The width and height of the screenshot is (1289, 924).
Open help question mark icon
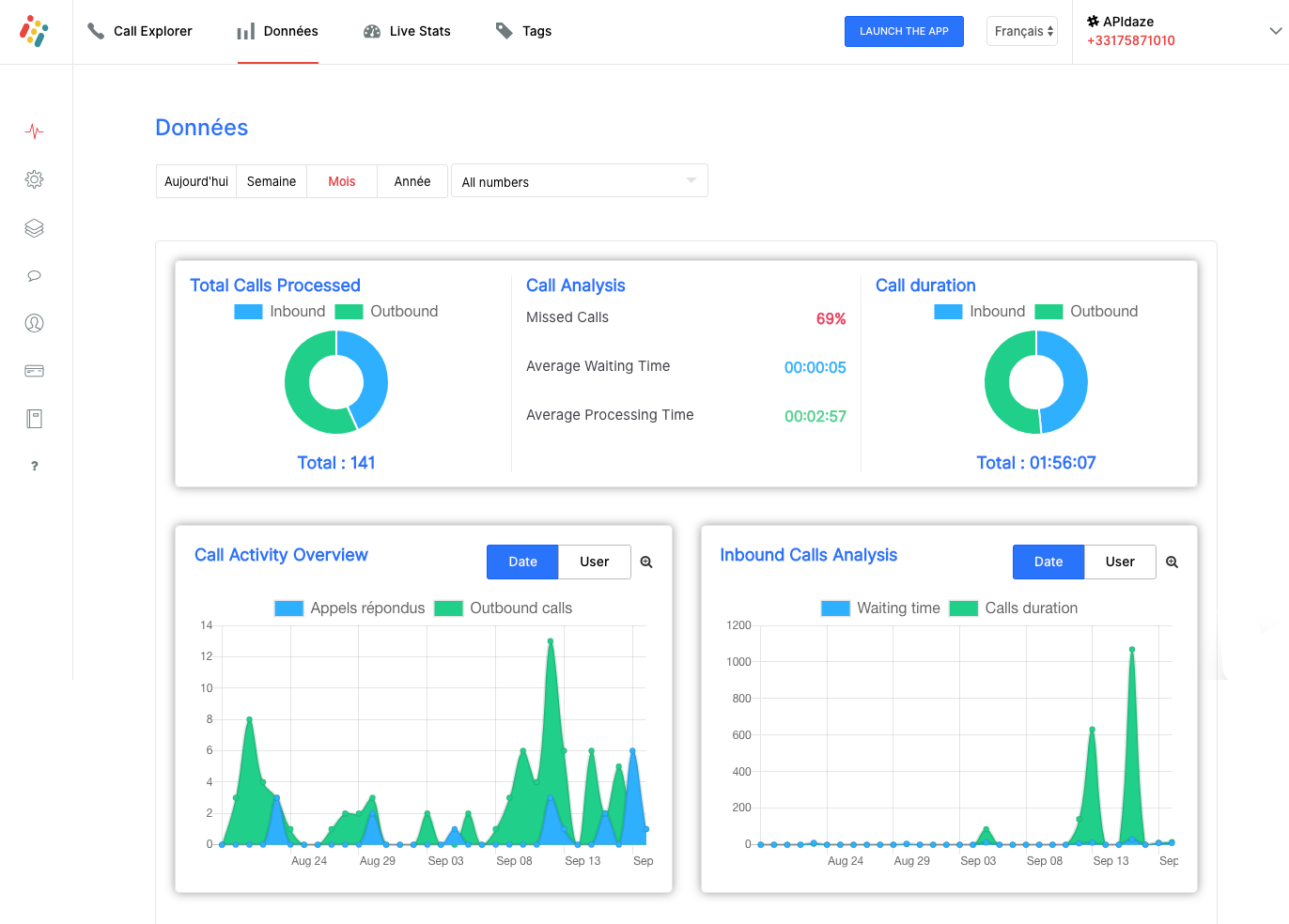click(x=35, y=466)
